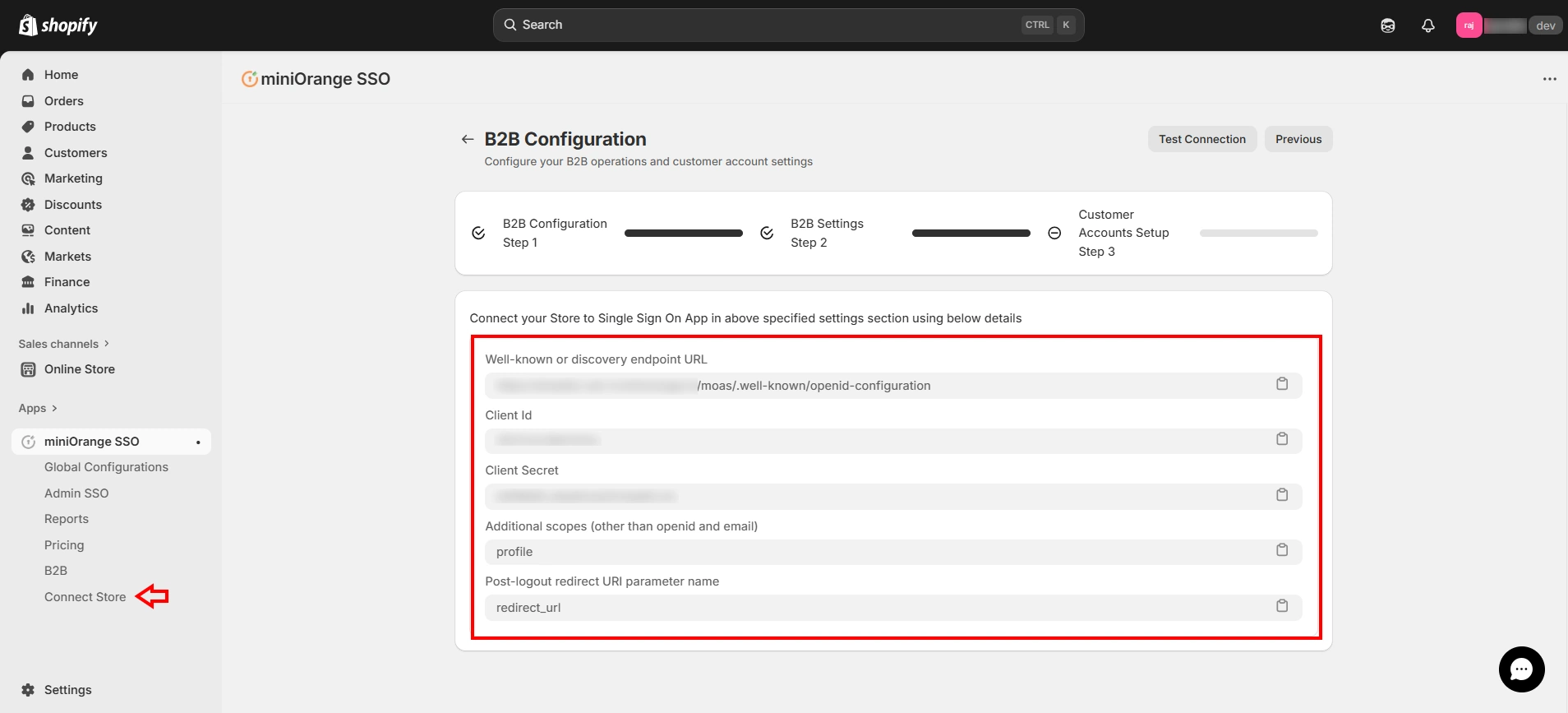
Task: Click the Finance bank icon
Action: click(x=28, y=282)
